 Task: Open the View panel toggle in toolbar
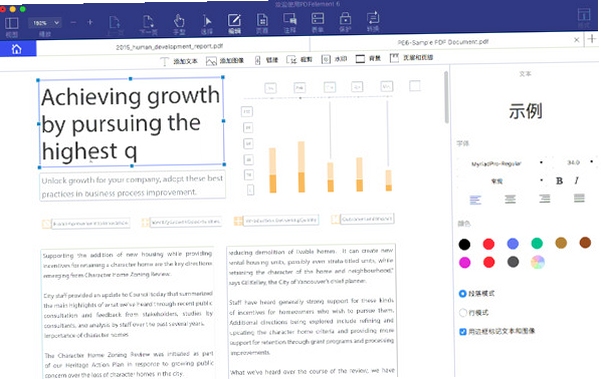tap(11, 26)
